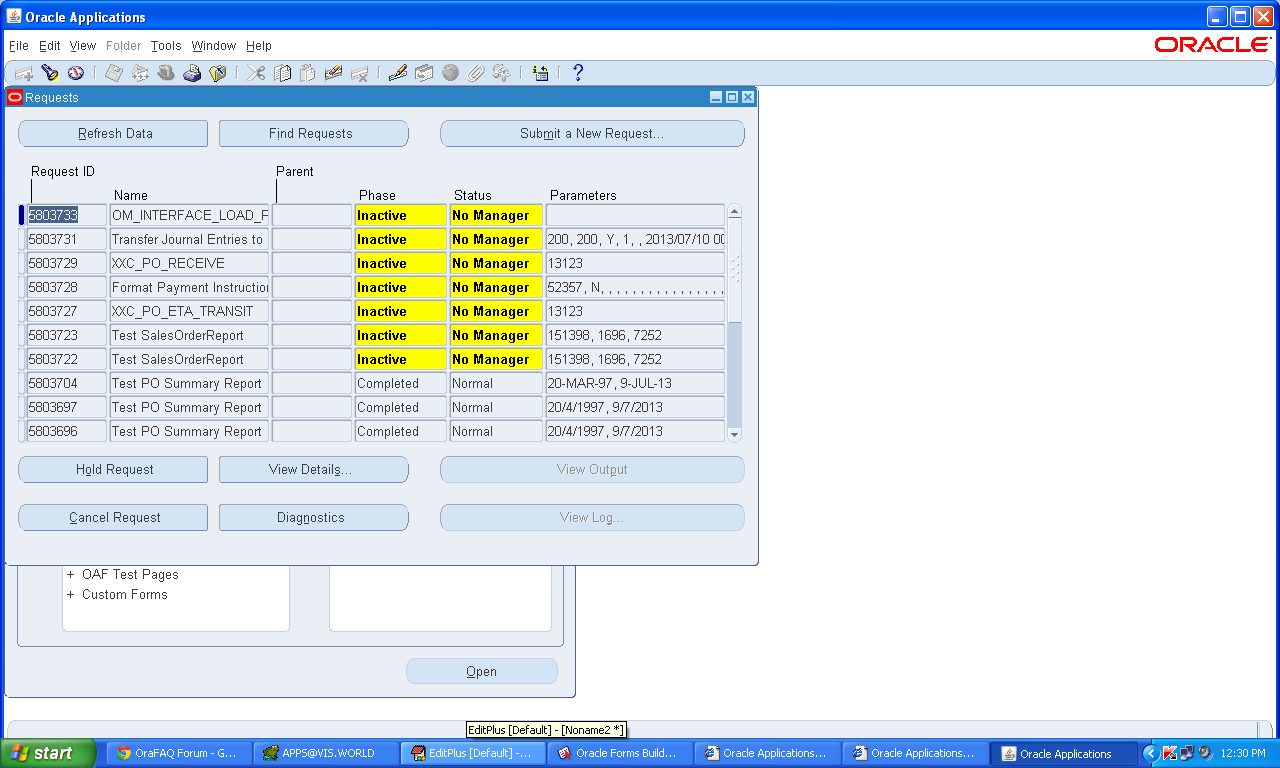
Task: Click the Clear Record eraser icon
Action: click(x=334, y=73)
